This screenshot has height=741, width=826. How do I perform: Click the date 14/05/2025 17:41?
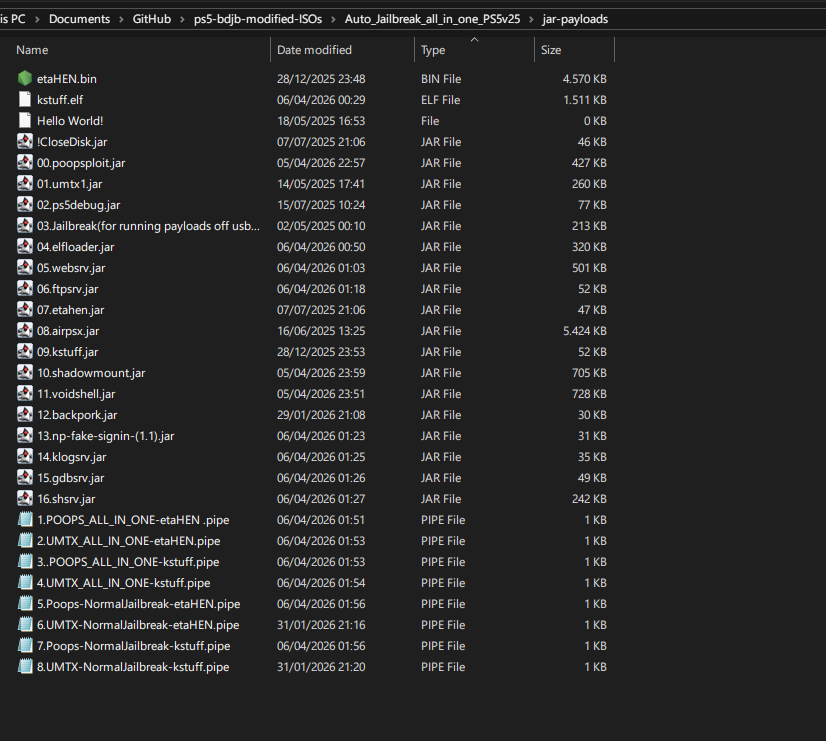(x=321, y=184)
